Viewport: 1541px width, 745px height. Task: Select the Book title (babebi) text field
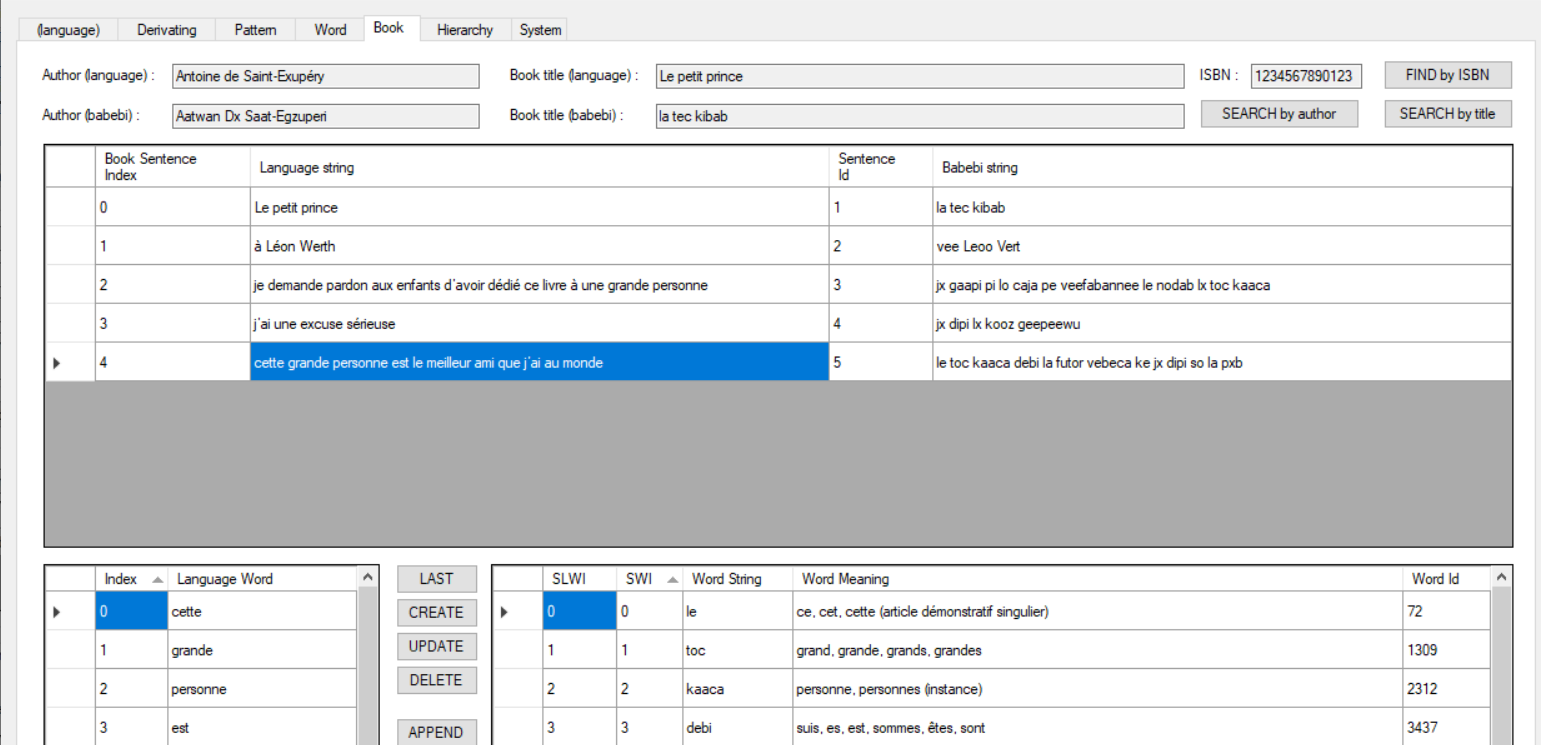point(918,115)
